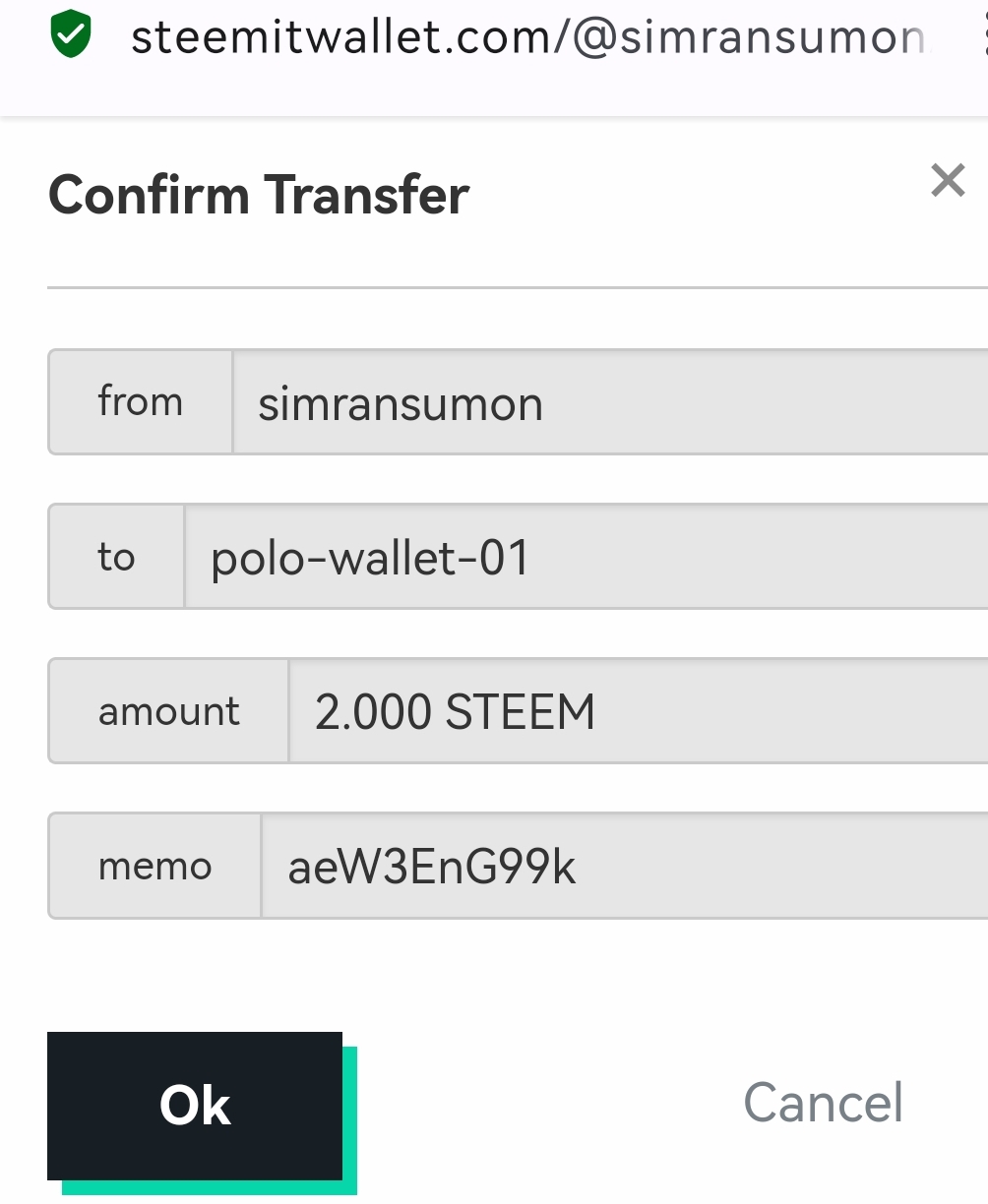Close the Confirm Transfer dialog with X
The width and height of the screenshot is (988, 1204).
click(948, 180)
